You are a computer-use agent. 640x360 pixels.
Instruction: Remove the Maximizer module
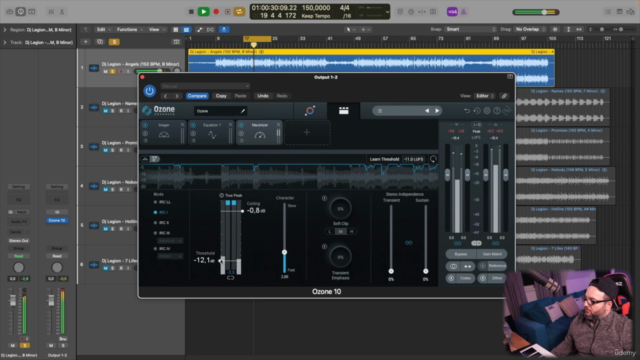(x=278, y=125)
